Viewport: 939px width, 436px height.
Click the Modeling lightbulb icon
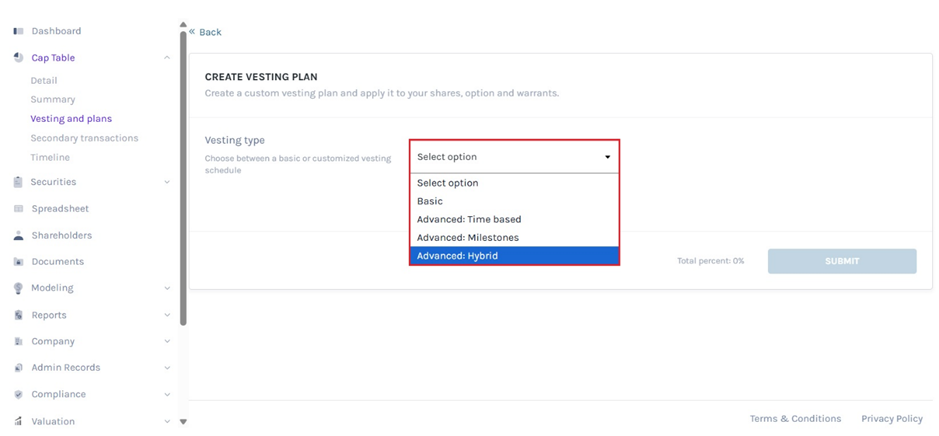[x=18, y=288]
